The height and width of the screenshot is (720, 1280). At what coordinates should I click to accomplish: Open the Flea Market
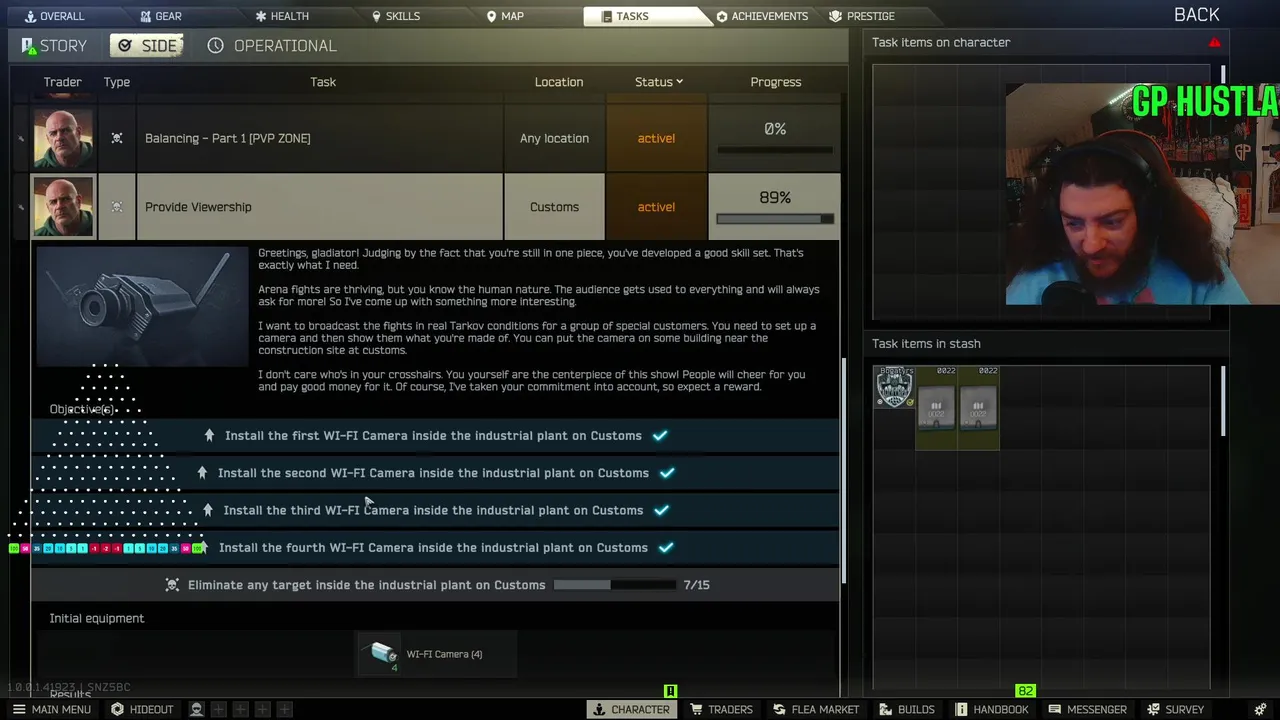point(816,709)
